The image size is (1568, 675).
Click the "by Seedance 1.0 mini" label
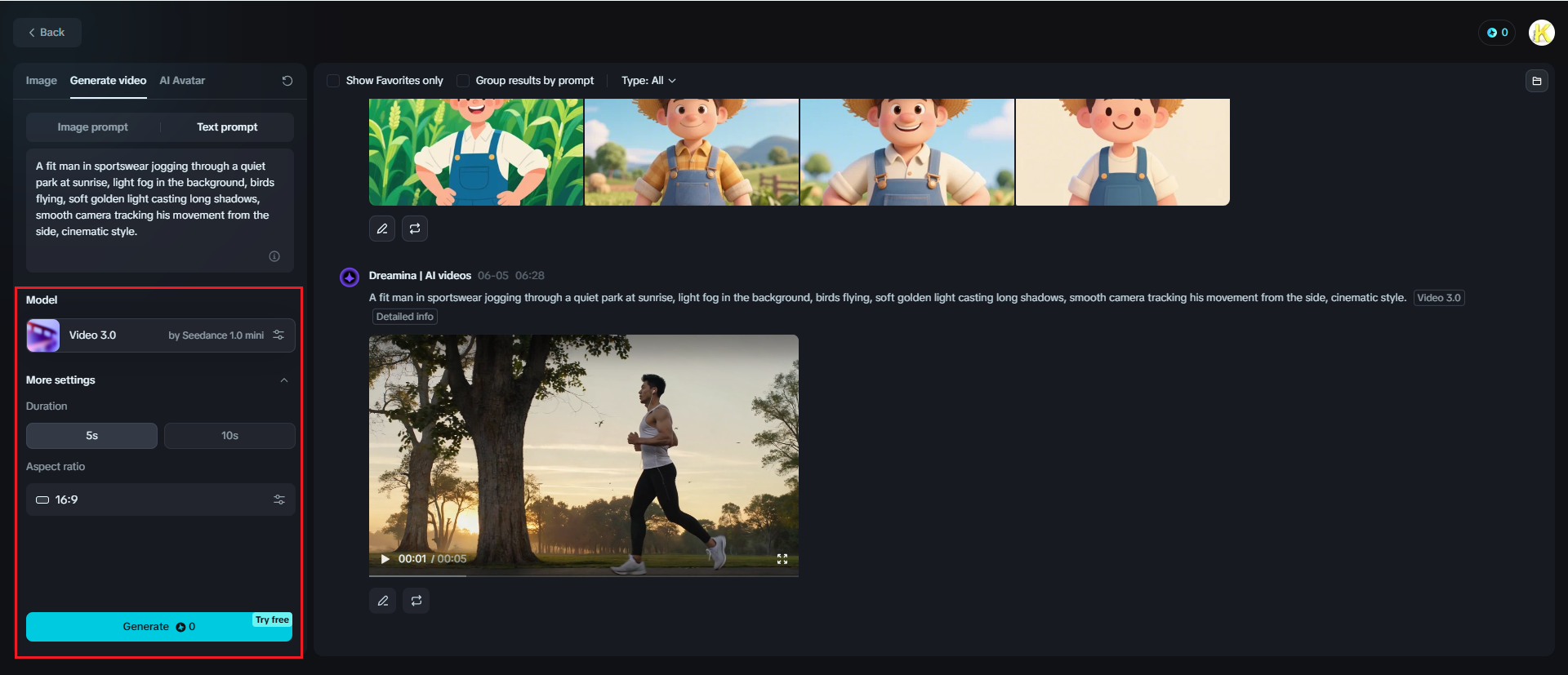pos(216,335)
